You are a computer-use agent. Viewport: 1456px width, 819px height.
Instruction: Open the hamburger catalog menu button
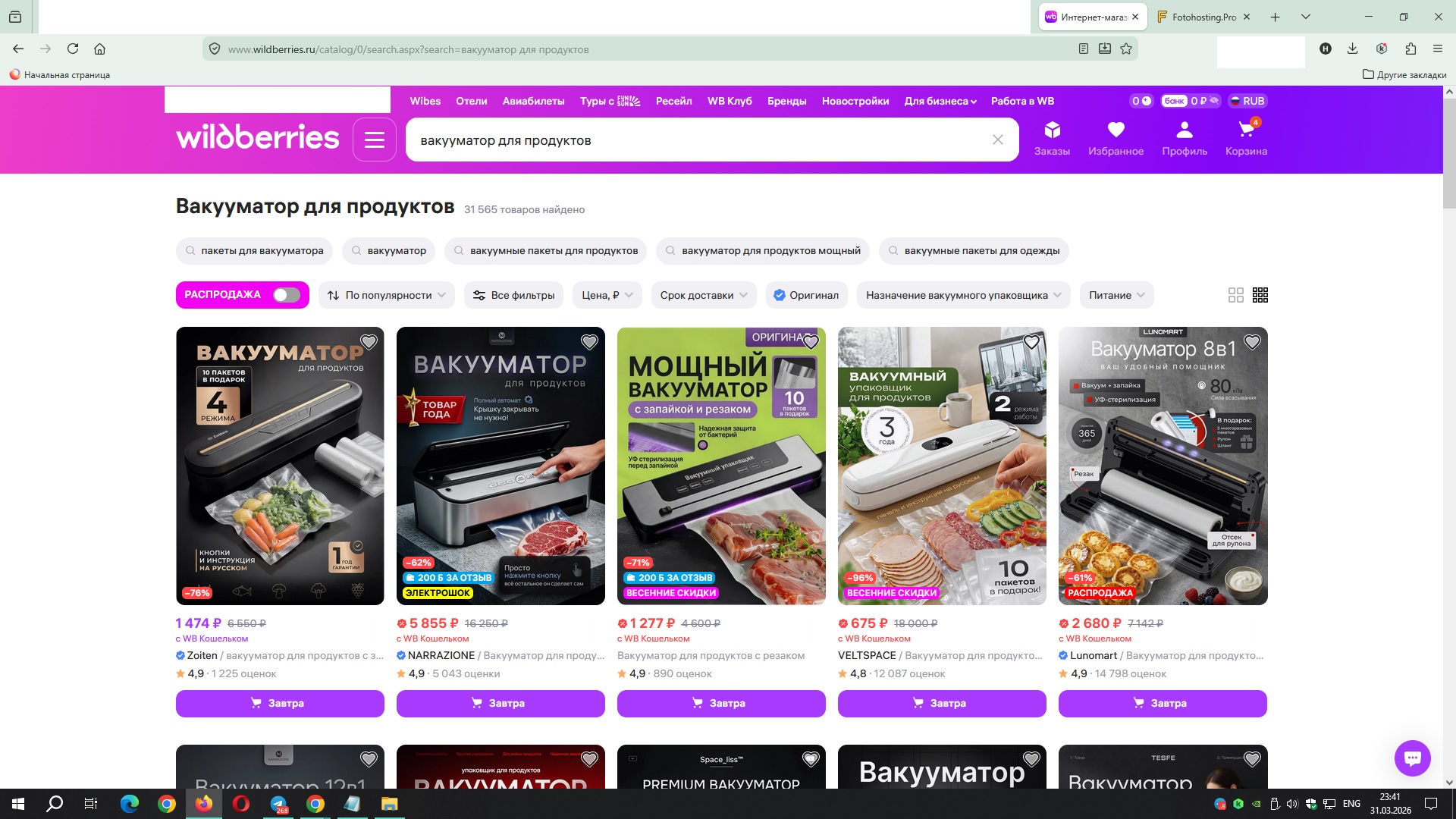pos(375,140)
